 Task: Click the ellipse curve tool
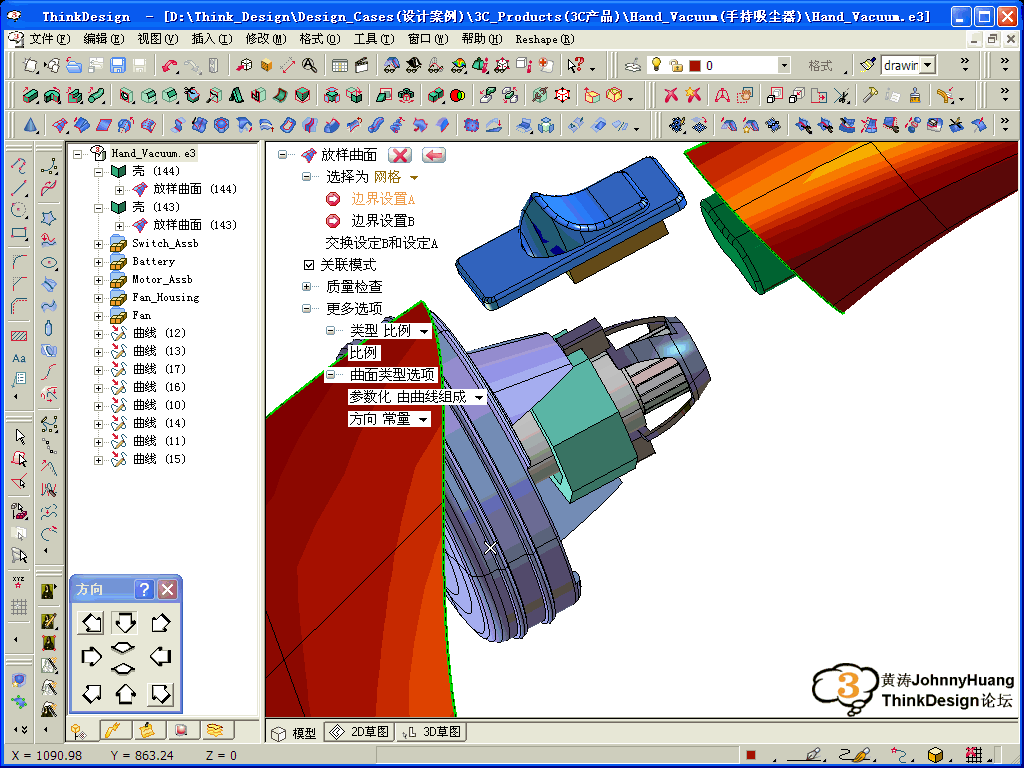[x=48, y=263]
